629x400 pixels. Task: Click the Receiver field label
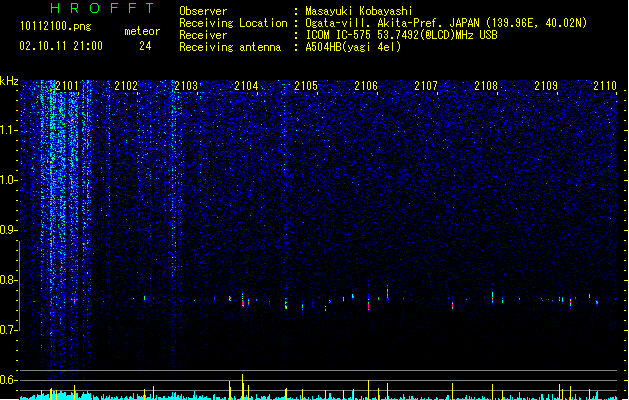[x=203, y=35]
